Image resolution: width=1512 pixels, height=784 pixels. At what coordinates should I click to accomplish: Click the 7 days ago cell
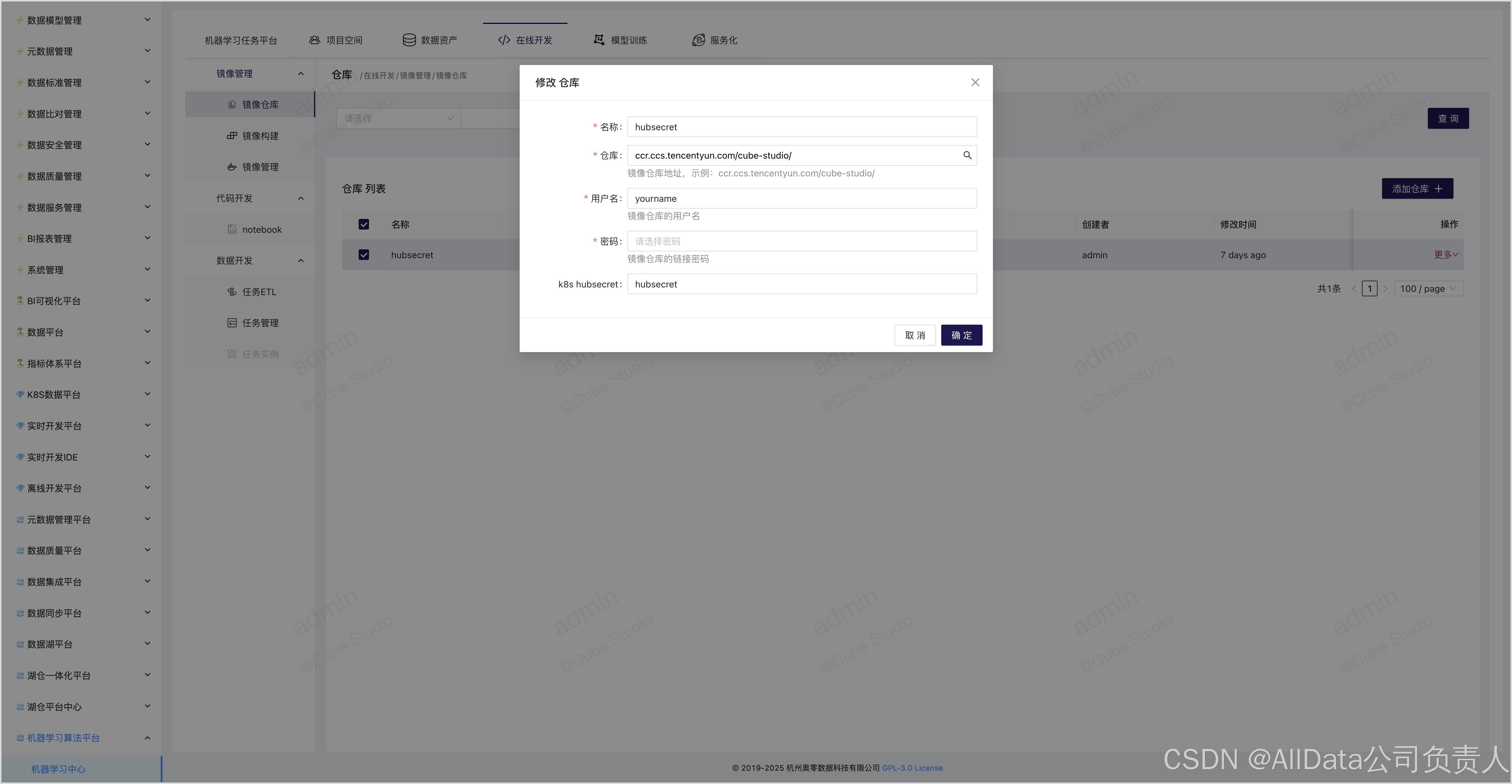pos(1243,255)
